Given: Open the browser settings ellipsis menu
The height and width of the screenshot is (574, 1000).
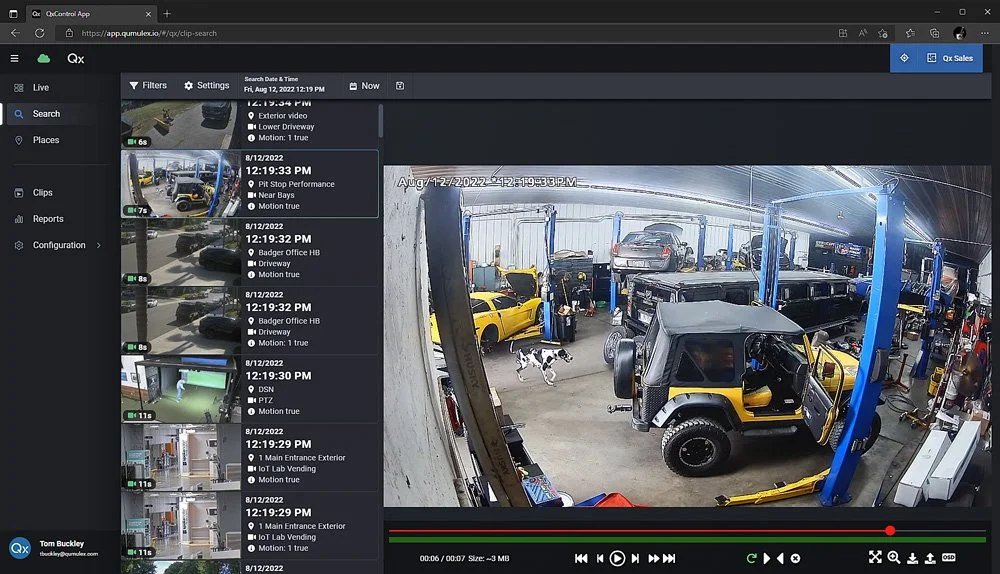Looking at the screenshot, I should click(985, 33).
